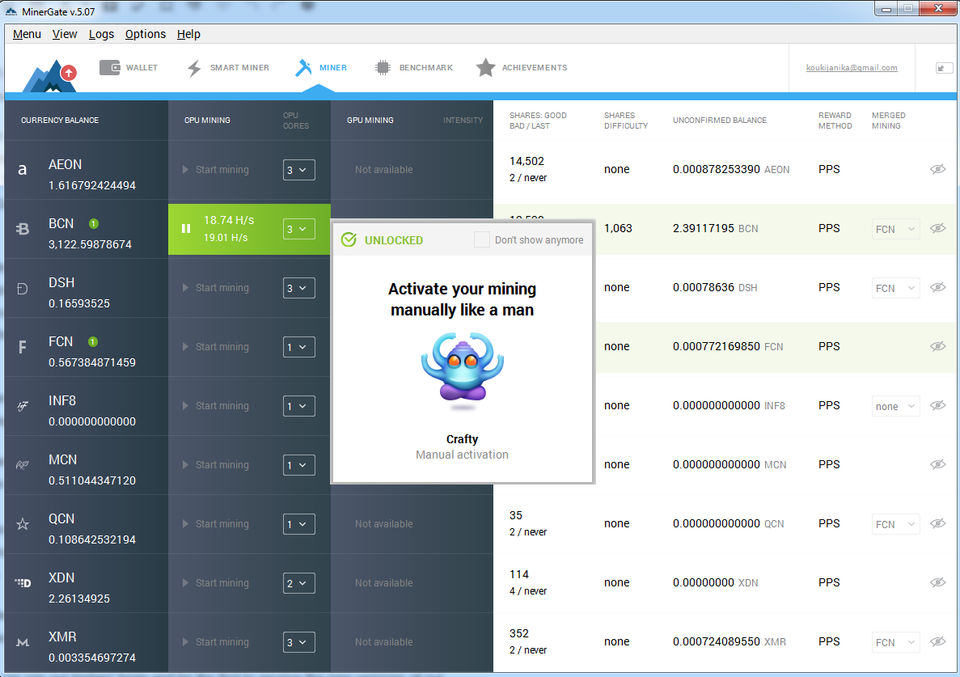This screenshot has width=960, height=677.
Task: Click the Achievements star icon
Action: [486, 67]
